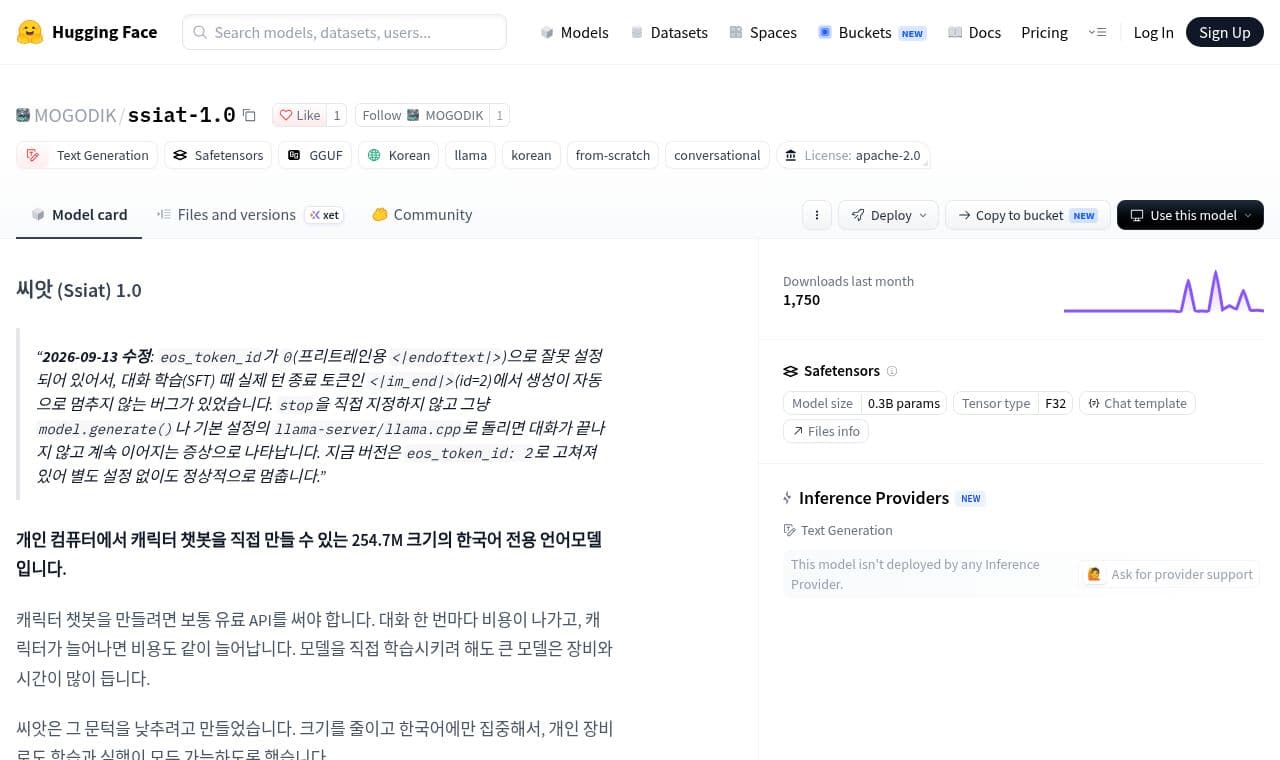Select the Text Generation tag

pyautogui.click(x=87, y=155)
